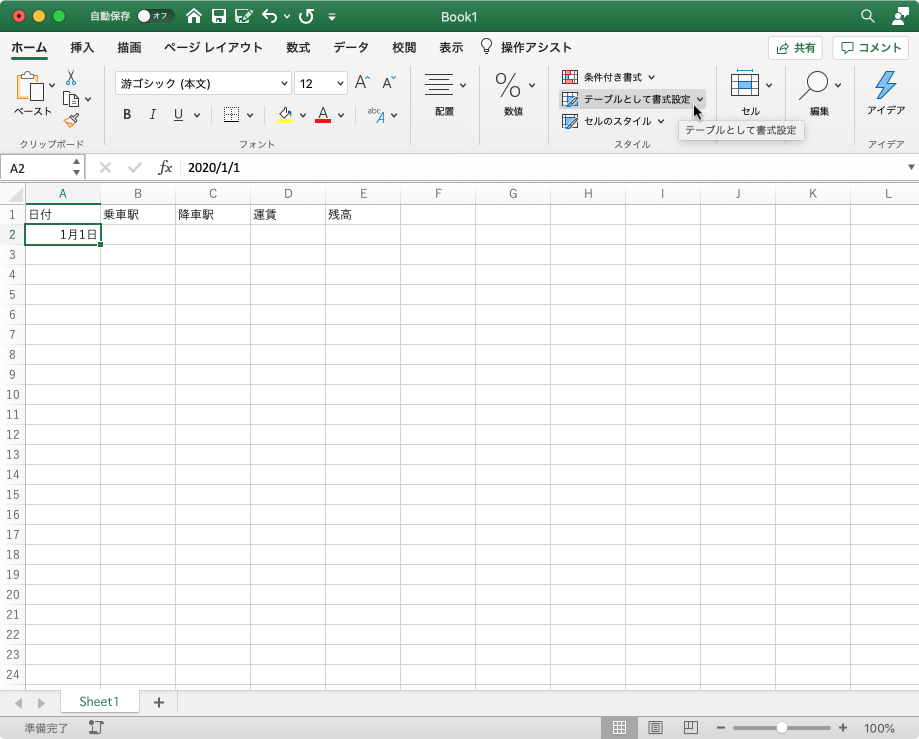Viewport: 919px width, 739px height.
Task: Toggle underline formatting
Action: click(x=178, y=115)
